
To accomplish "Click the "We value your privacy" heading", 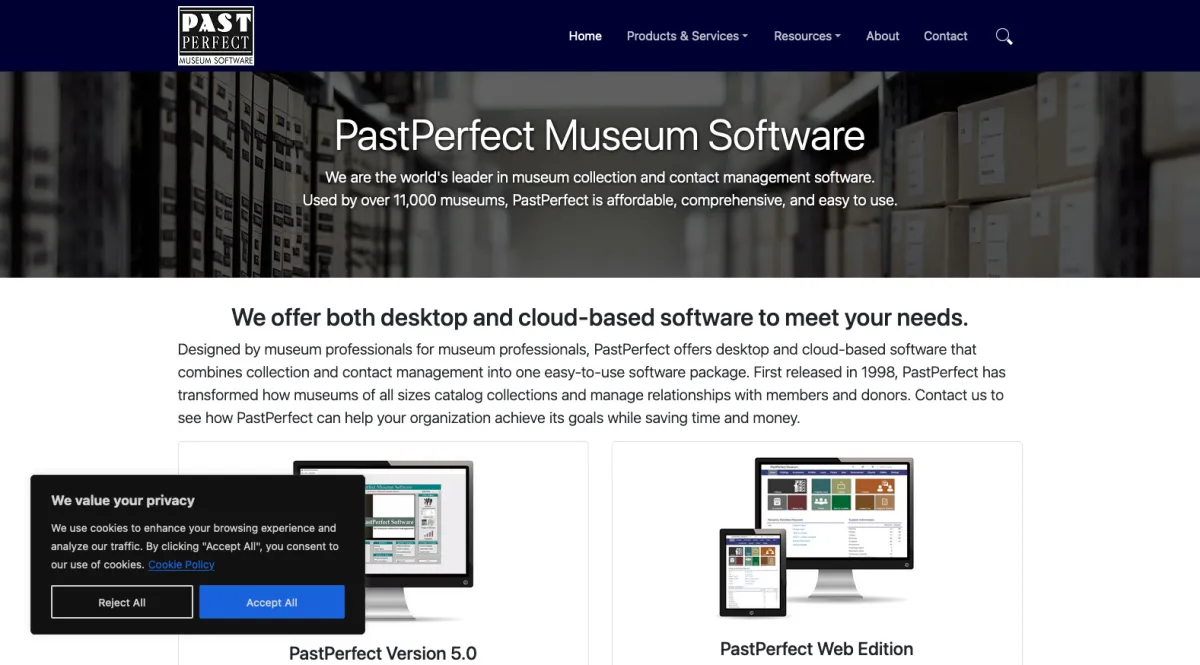I will [123, 500].
